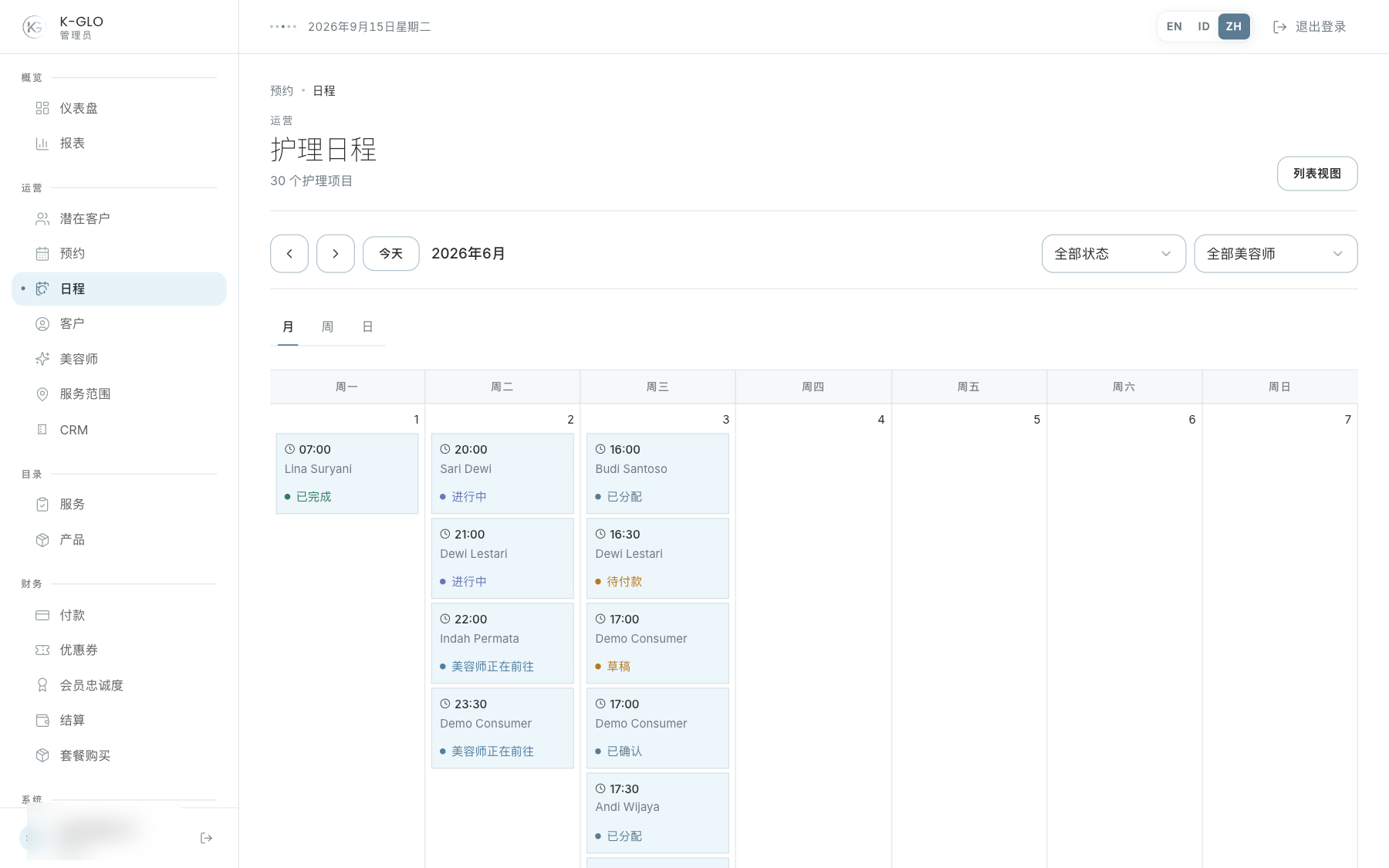Open Budi Santoso 16:00 appointment
Viewport: 1389px width, 868px height.
[x=657, y=474]
